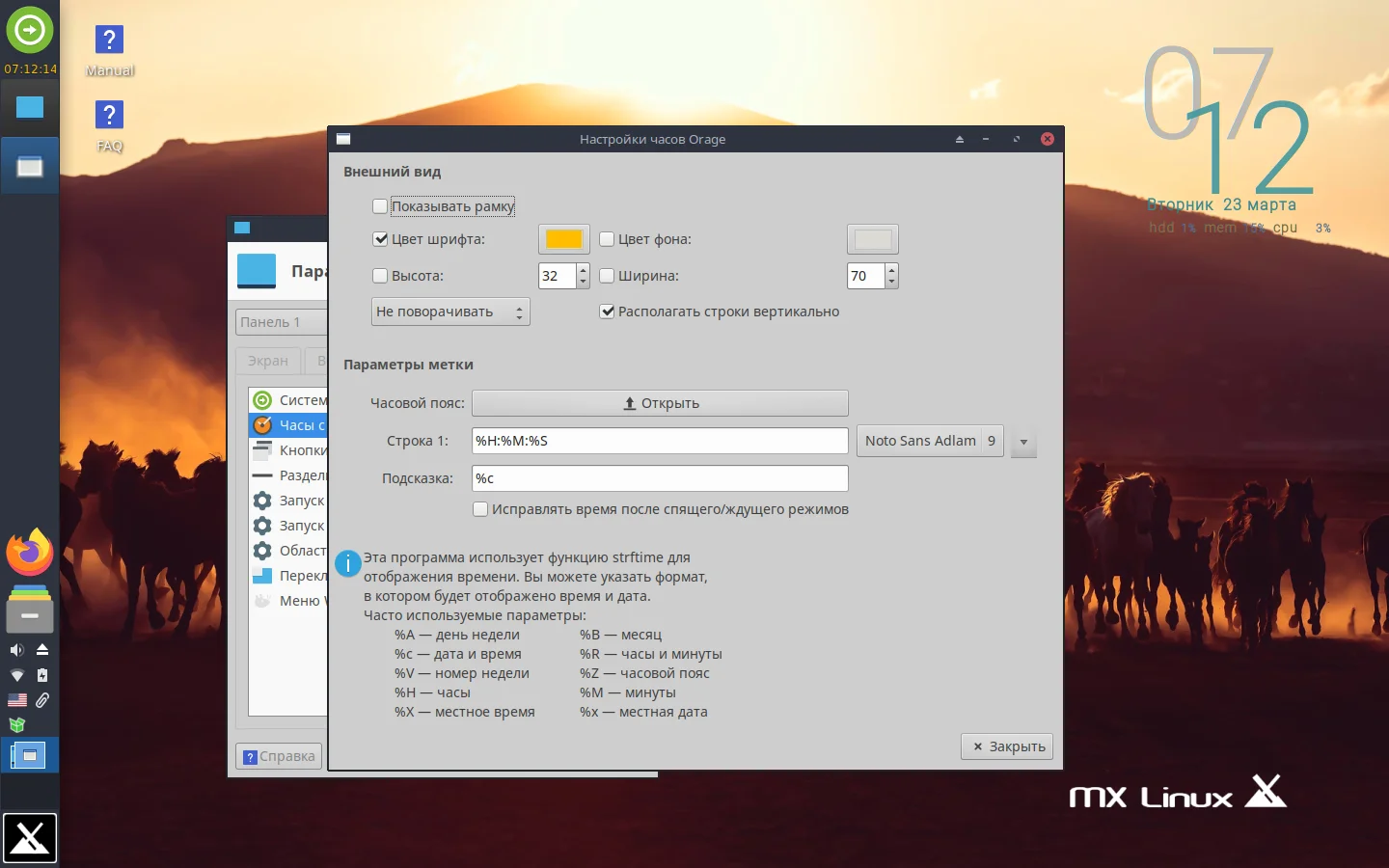Open the clipboard manager paperclip icon
This screenshot has height=868, width=1389.
(x=41, y=700)
